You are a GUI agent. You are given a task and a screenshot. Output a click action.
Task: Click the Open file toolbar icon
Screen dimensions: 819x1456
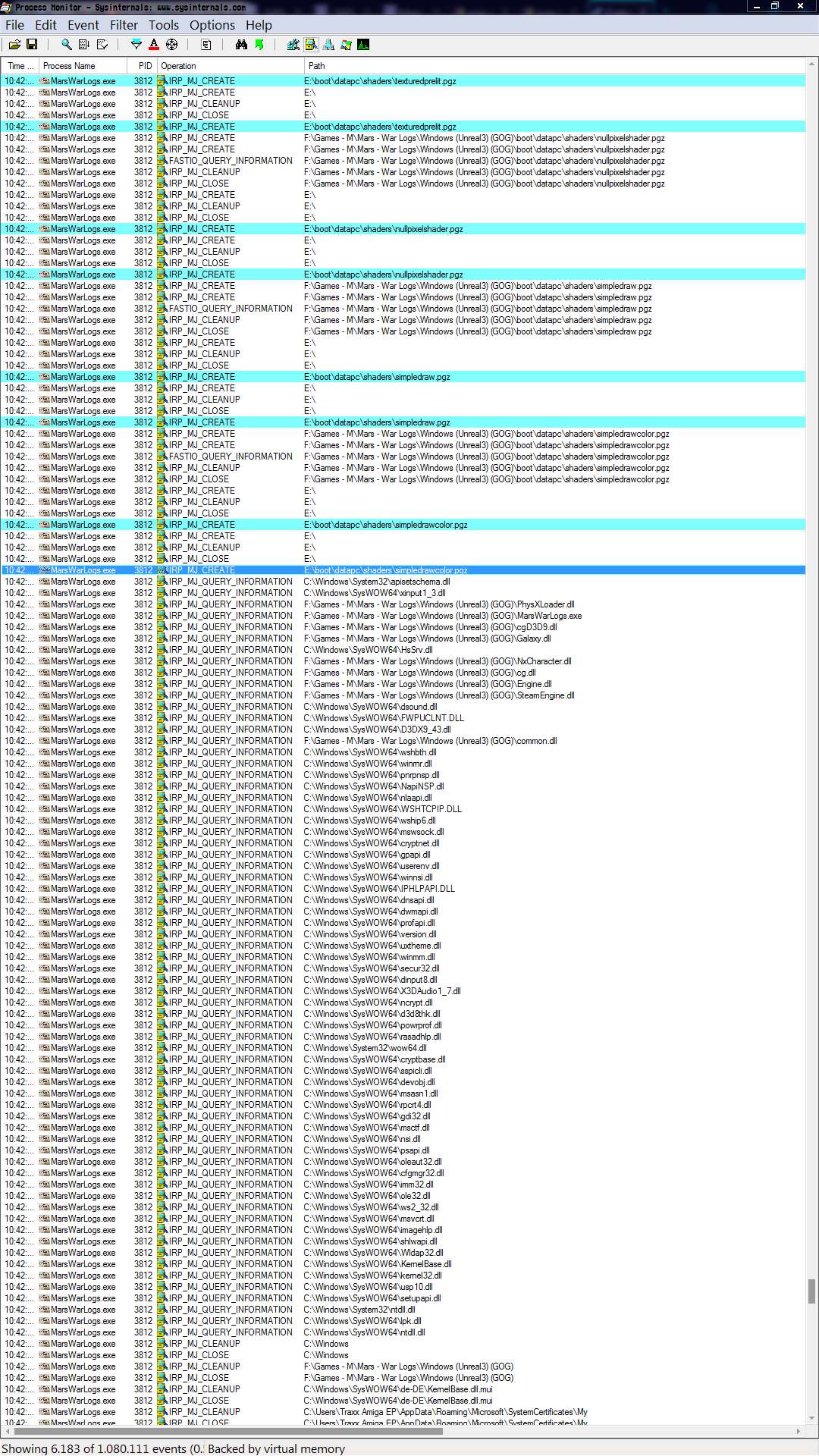point(14,45)
